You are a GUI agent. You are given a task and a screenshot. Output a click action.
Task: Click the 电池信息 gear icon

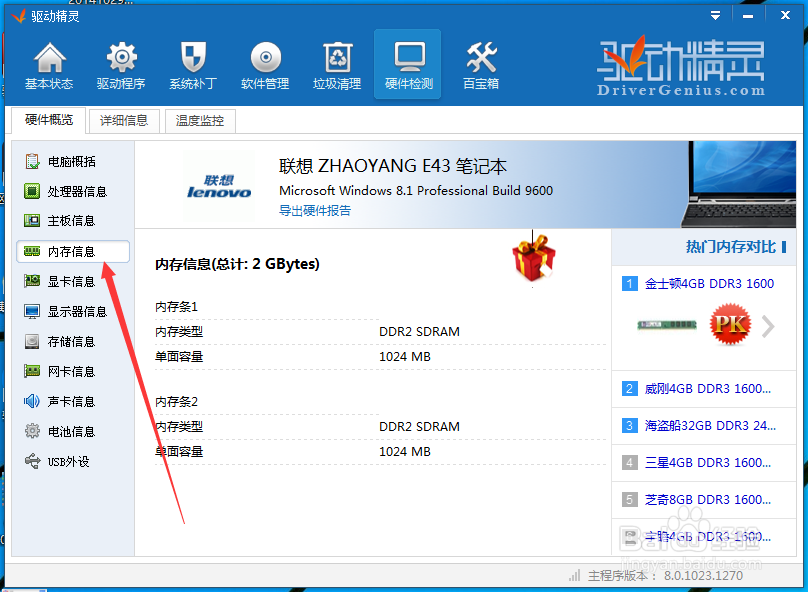point(32,431)
